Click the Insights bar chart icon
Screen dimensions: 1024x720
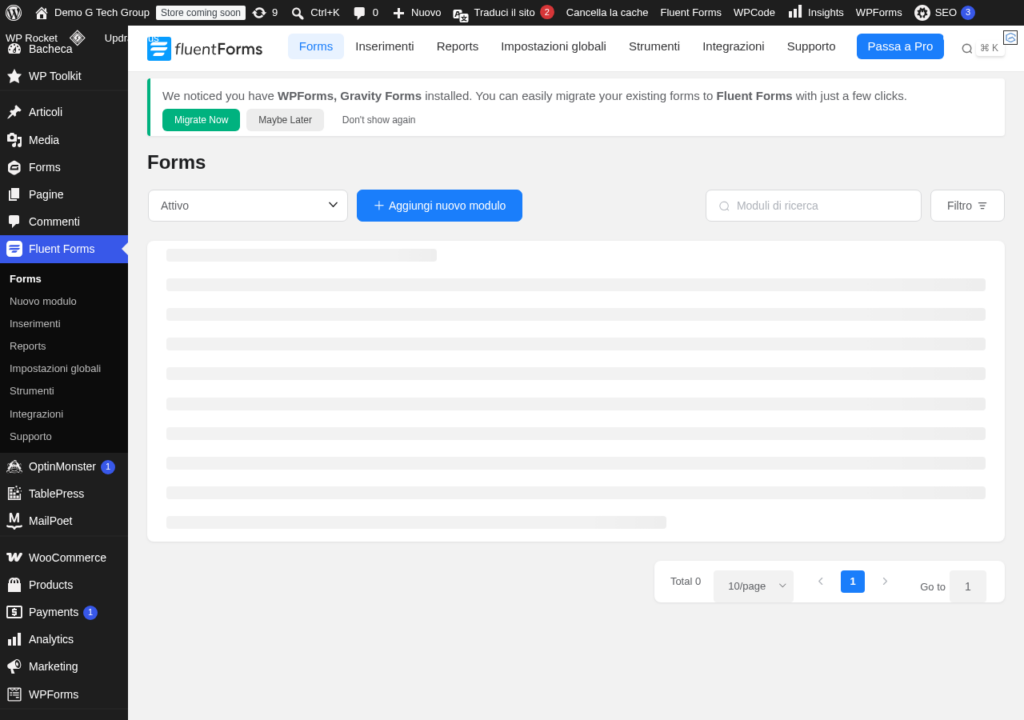coord(795,12)
